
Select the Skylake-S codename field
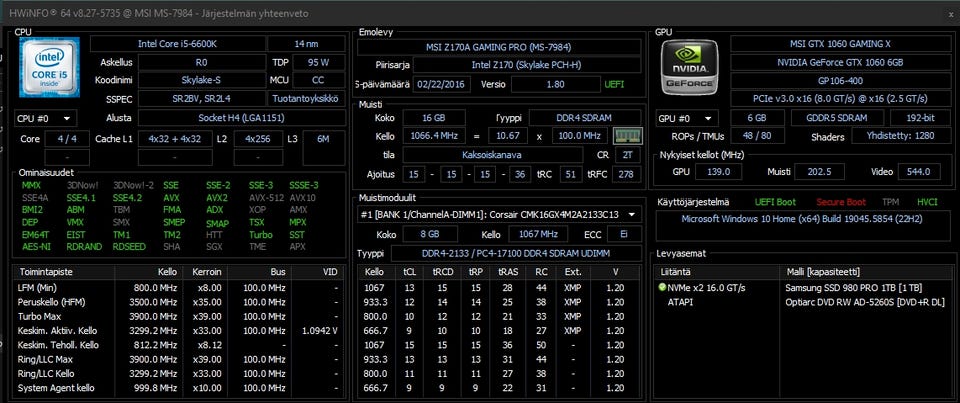(202, 80)
